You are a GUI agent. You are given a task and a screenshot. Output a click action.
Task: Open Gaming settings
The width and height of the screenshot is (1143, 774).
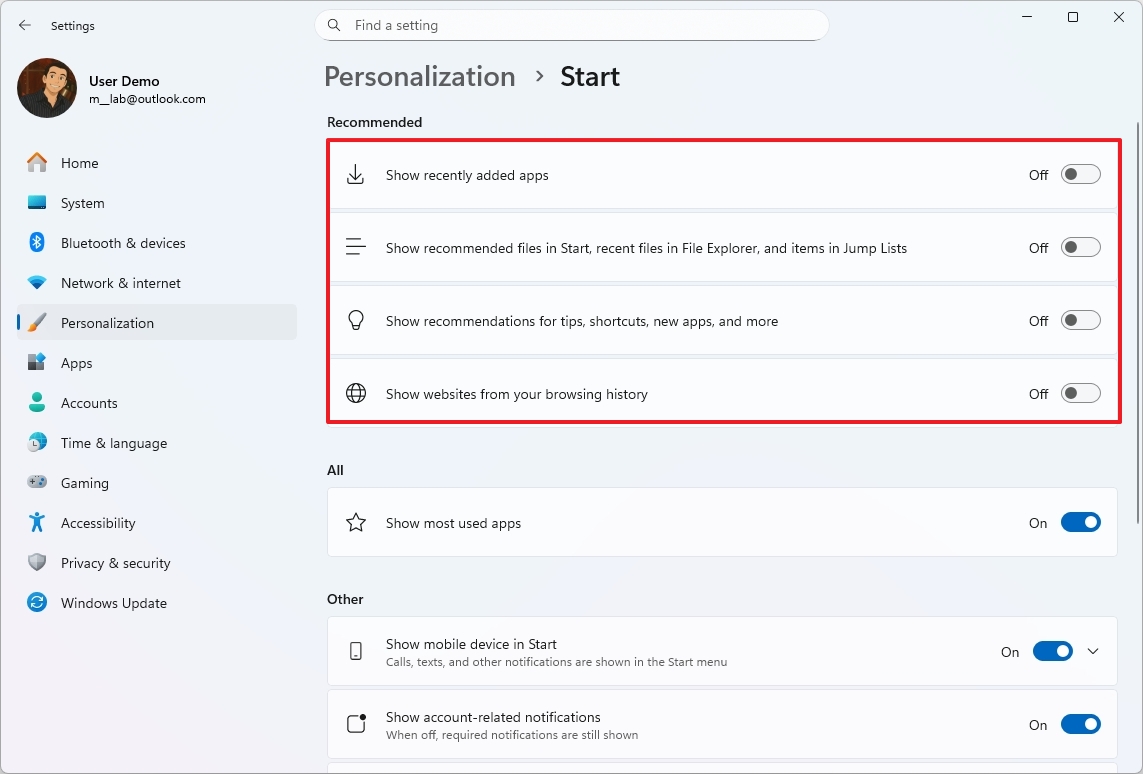click(x=84, y=482)
